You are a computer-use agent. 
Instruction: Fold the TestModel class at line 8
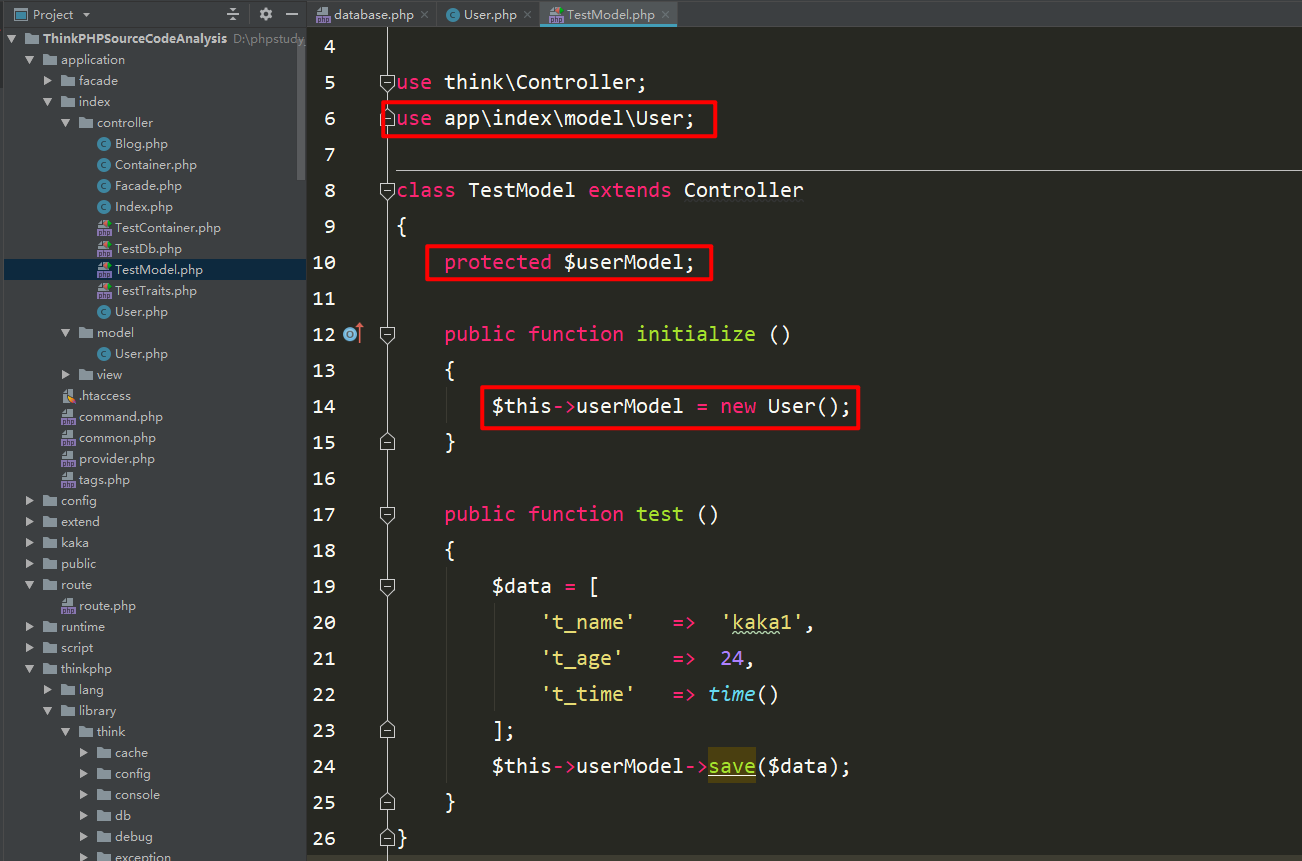(x=388, y=190)
